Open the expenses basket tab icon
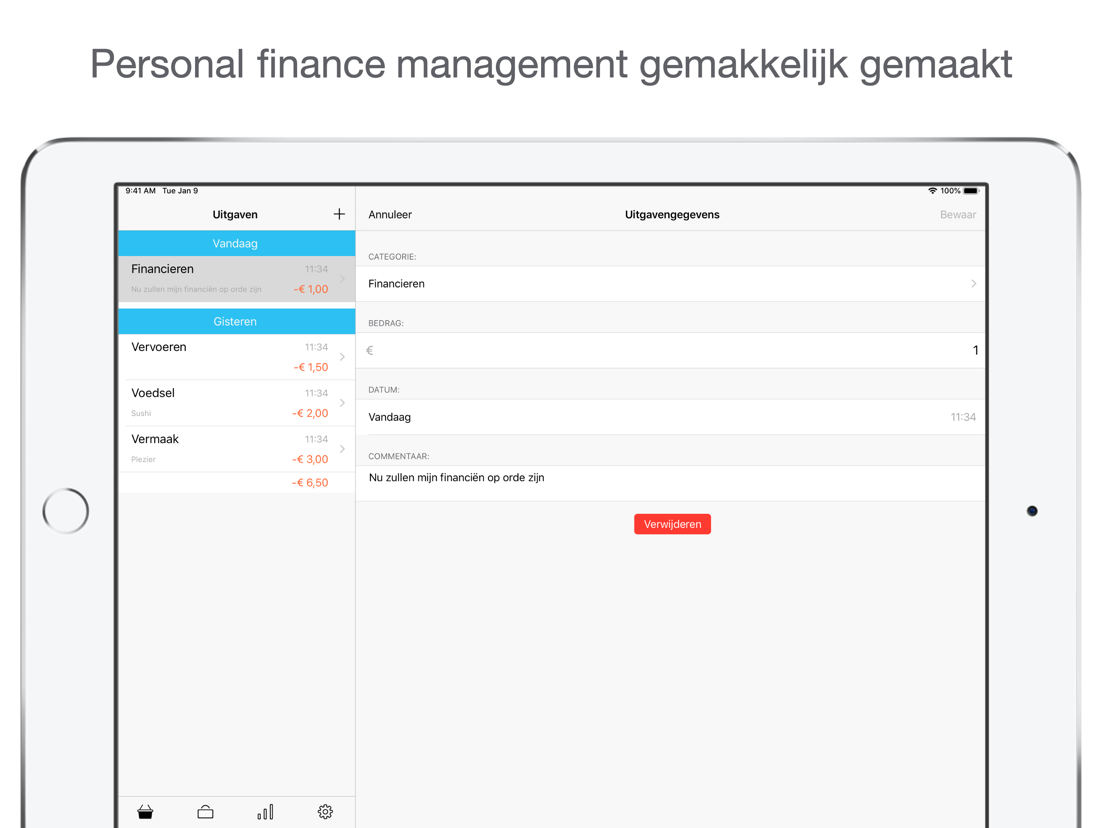This screenshot has width=1104, height=828. (x=145, y=813)
